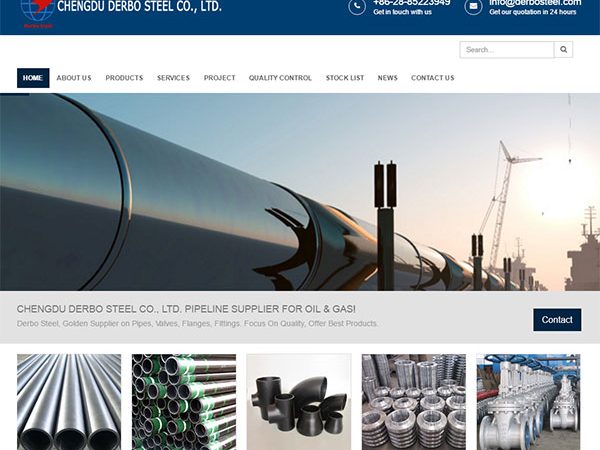Open the News menu item

(388, 78)
